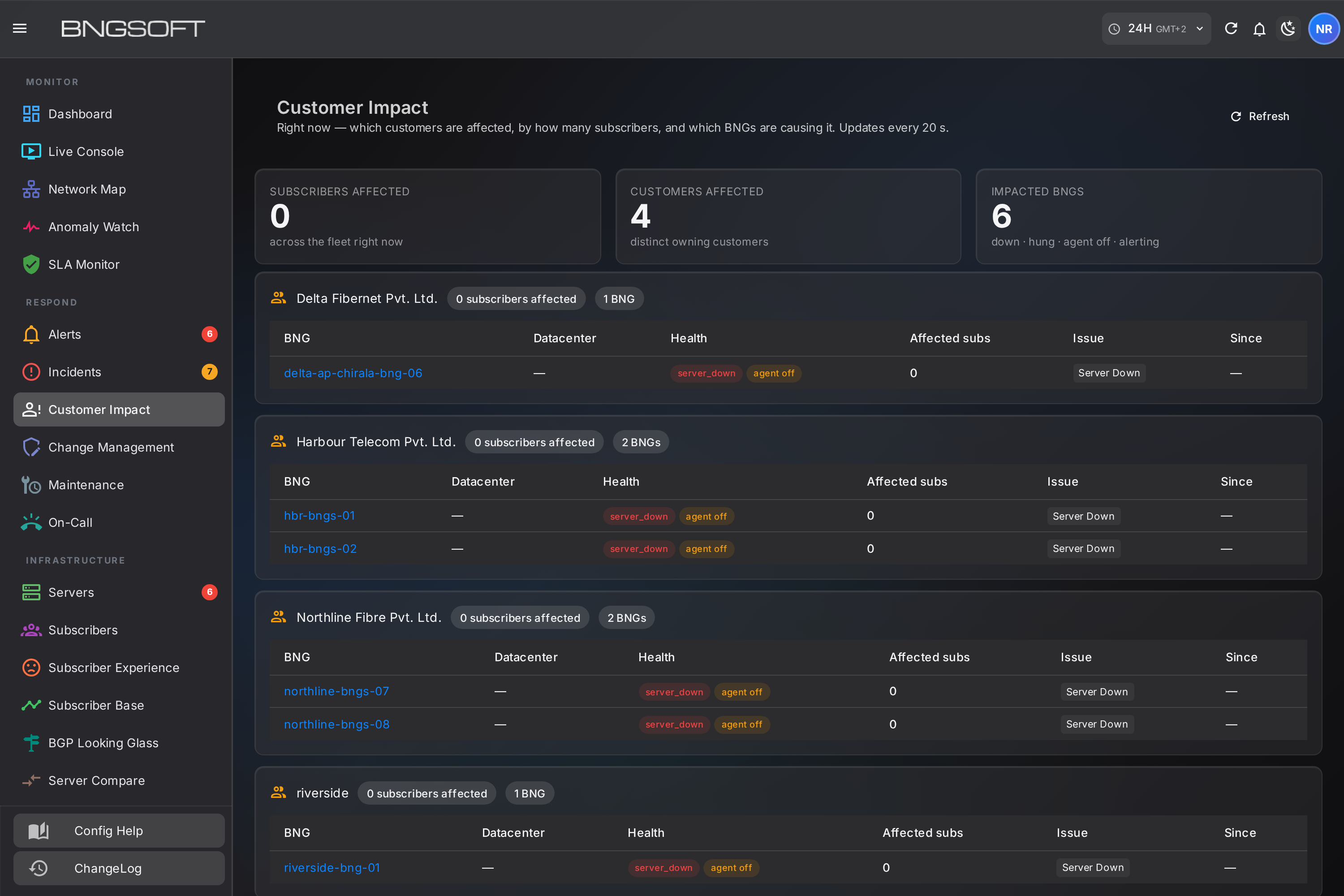Open the NR user avatar menu

tap(1323, 29)
